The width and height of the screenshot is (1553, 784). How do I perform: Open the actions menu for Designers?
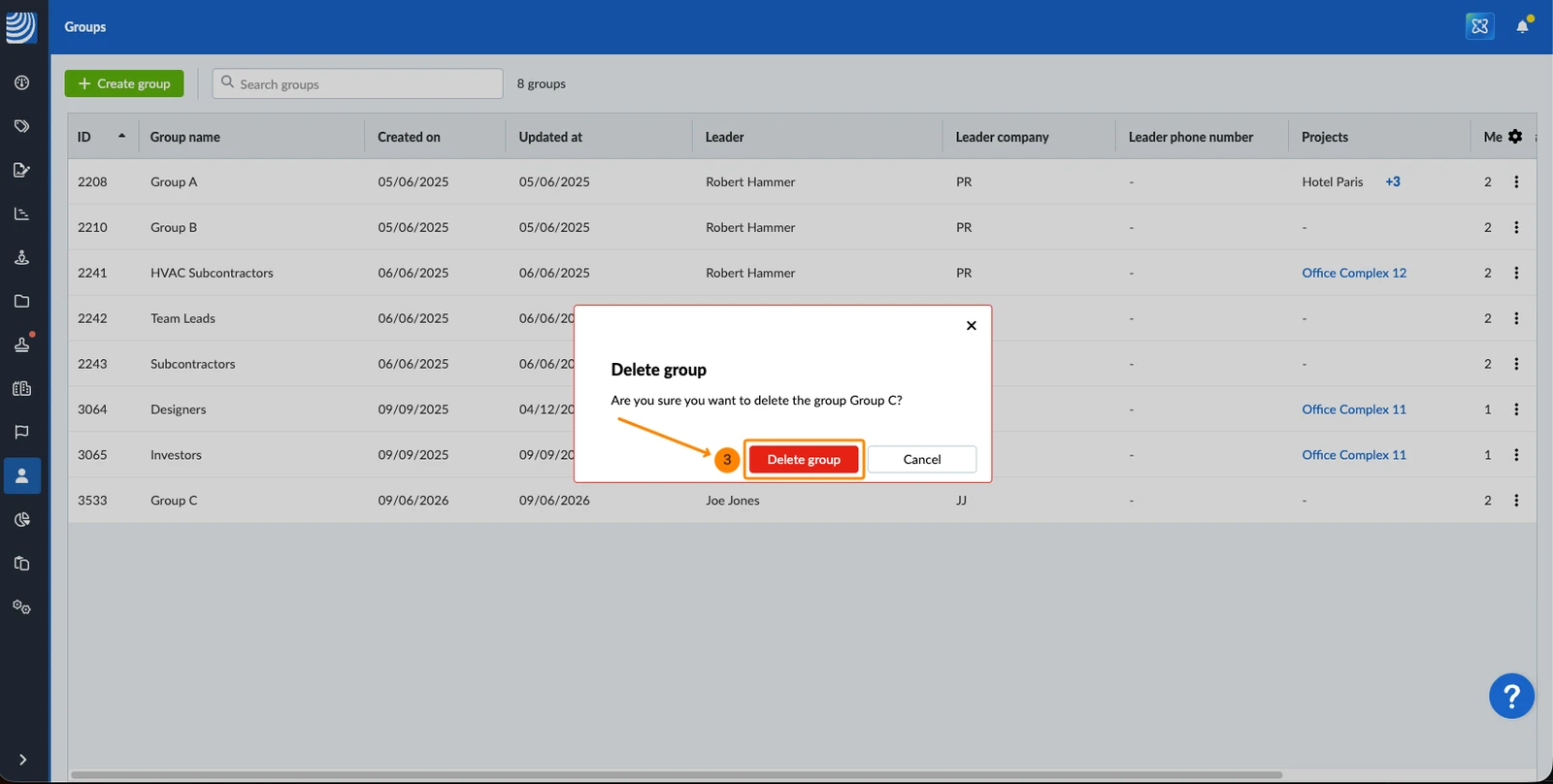tap(1516, 409)
